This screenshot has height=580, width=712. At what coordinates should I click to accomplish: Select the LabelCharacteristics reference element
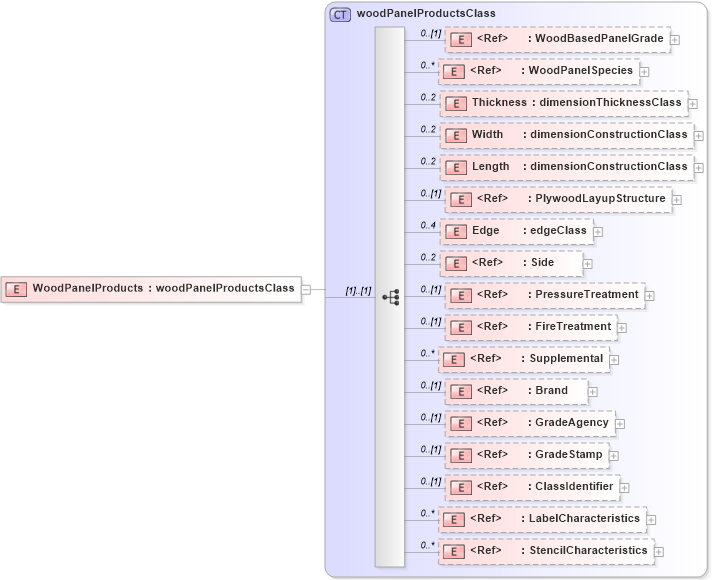(x=543, y=519)
